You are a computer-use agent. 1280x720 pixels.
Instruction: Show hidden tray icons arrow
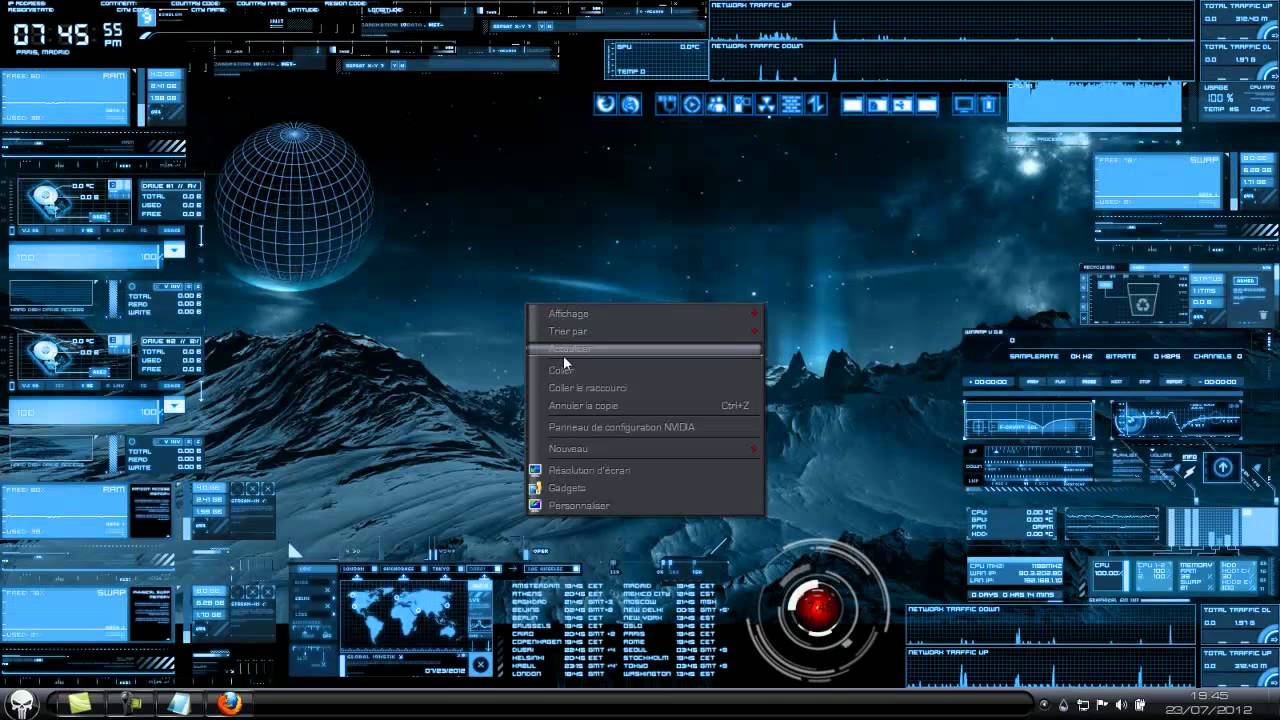[x=1044, y=704]
